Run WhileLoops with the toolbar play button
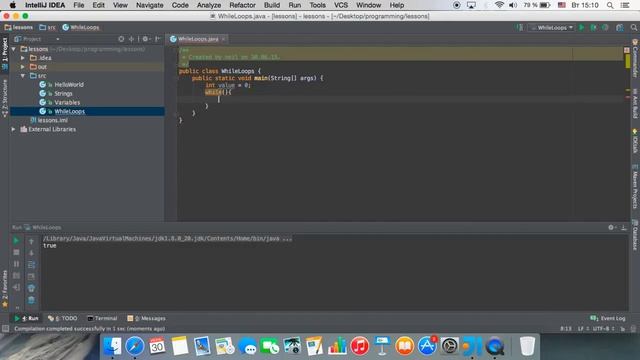 (582, 27)
